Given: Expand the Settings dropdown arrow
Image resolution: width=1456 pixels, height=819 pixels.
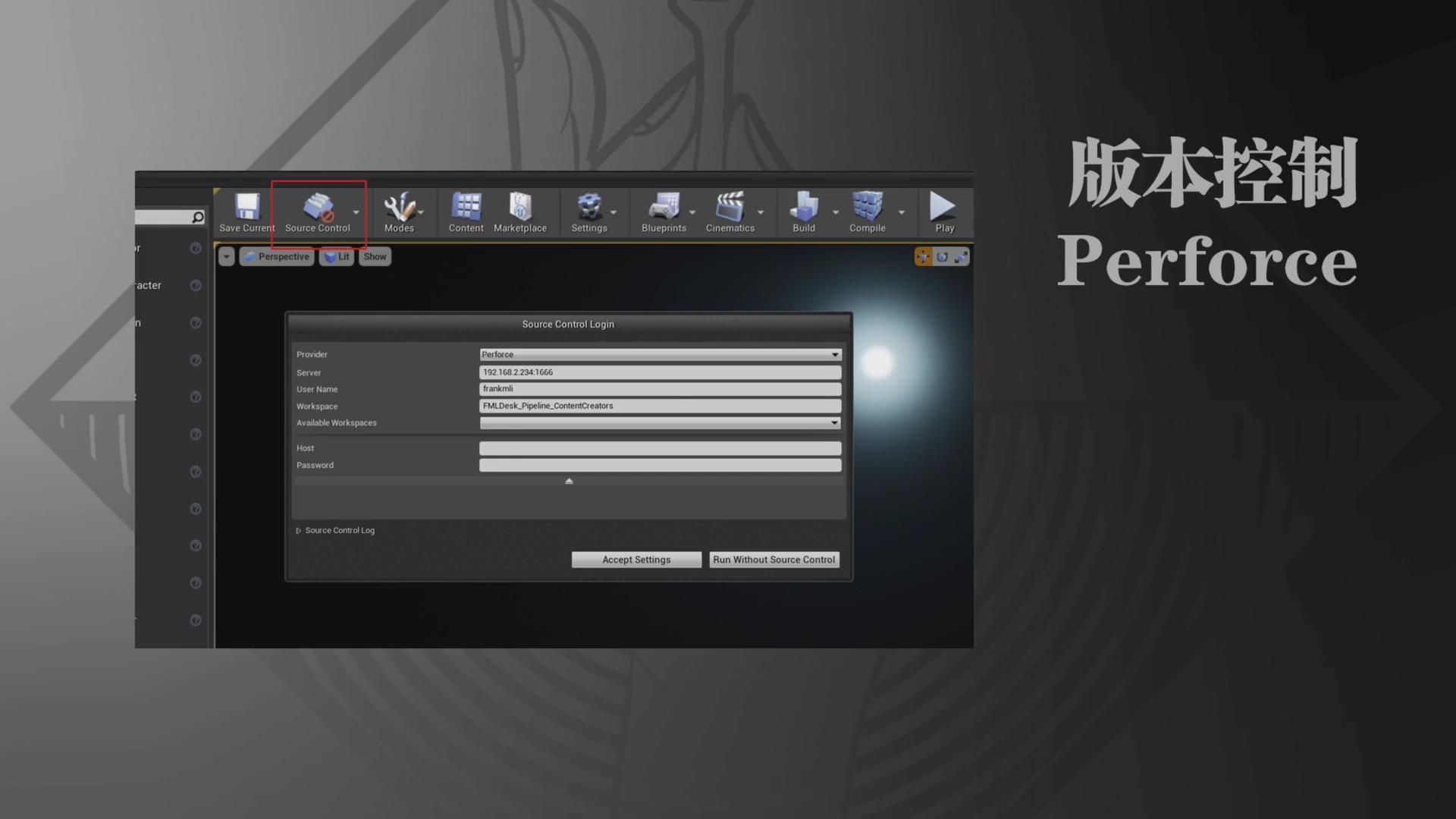Looking at the screenshot, I should point(613,212).
